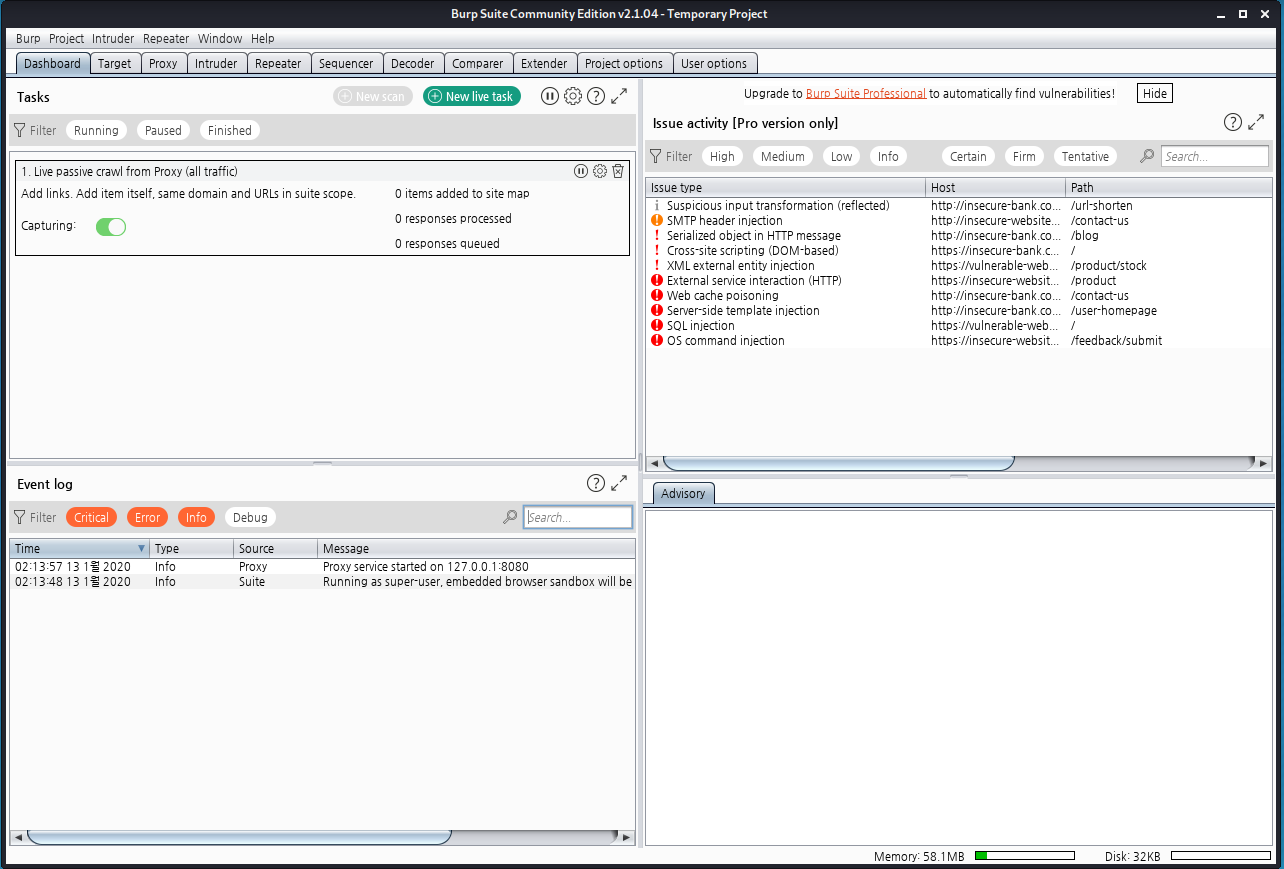Delete the Live passive crawl task

(x=618, y=171)
